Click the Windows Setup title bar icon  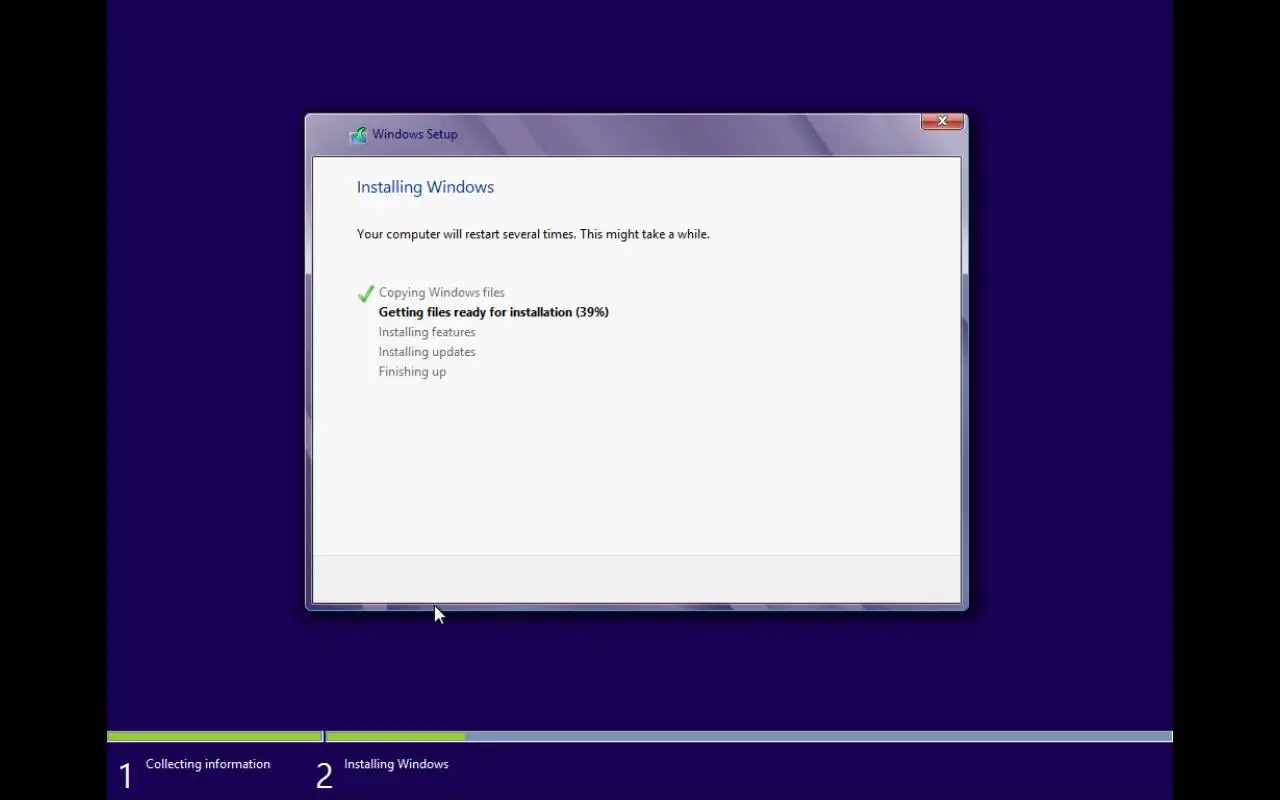click(358, 135)
